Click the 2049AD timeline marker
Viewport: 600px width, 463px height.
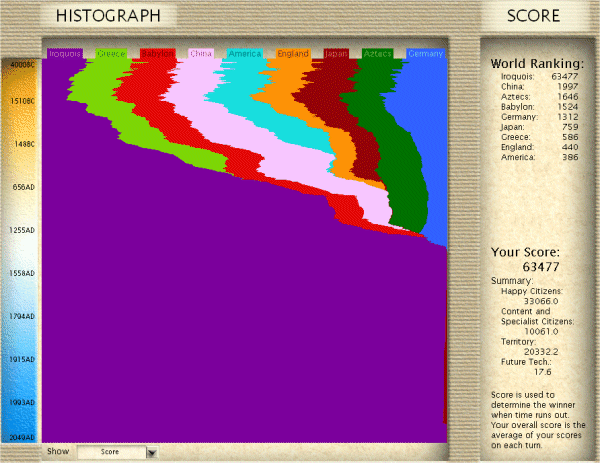coord(22,438)
